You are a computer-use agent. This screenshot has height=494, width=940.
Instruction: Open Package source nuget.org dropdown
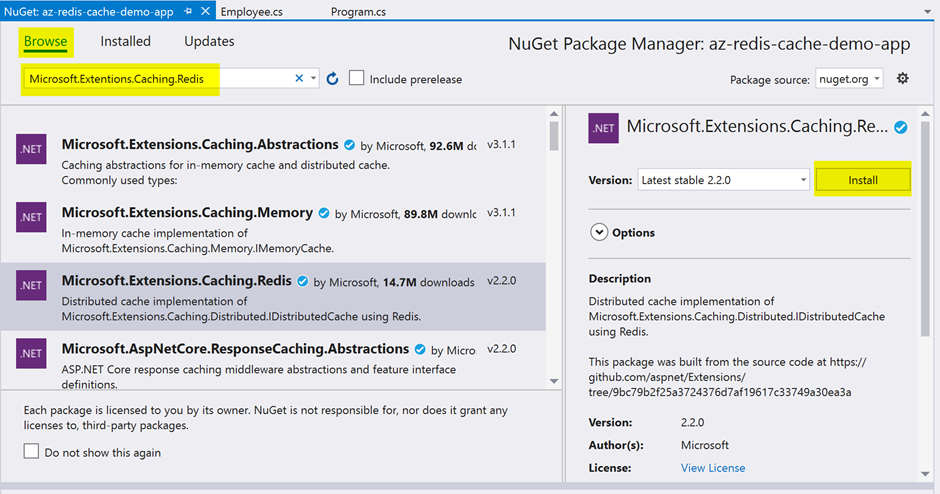(849, 79)
